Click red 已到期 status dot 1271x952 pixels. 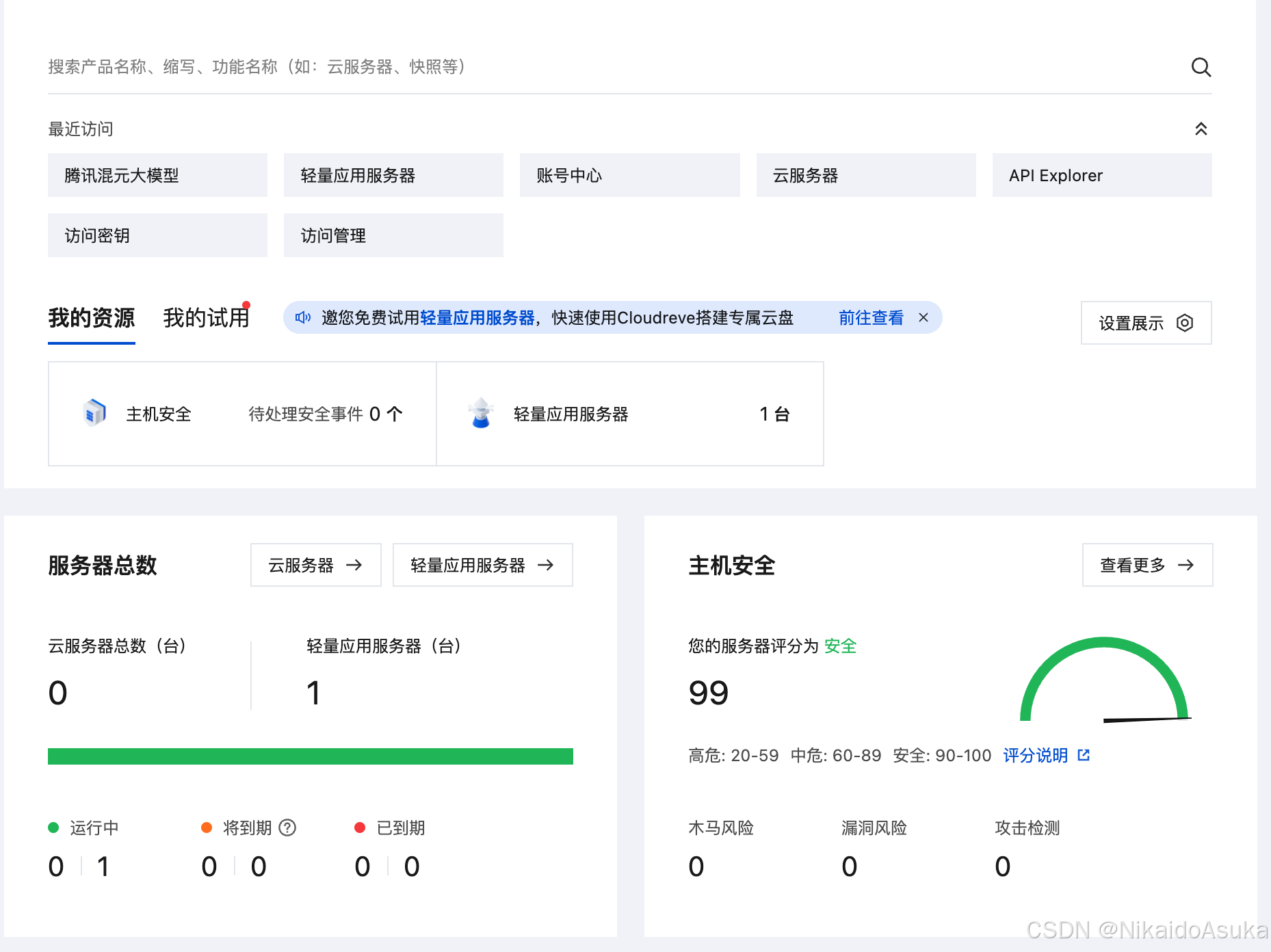click(360, 828)
